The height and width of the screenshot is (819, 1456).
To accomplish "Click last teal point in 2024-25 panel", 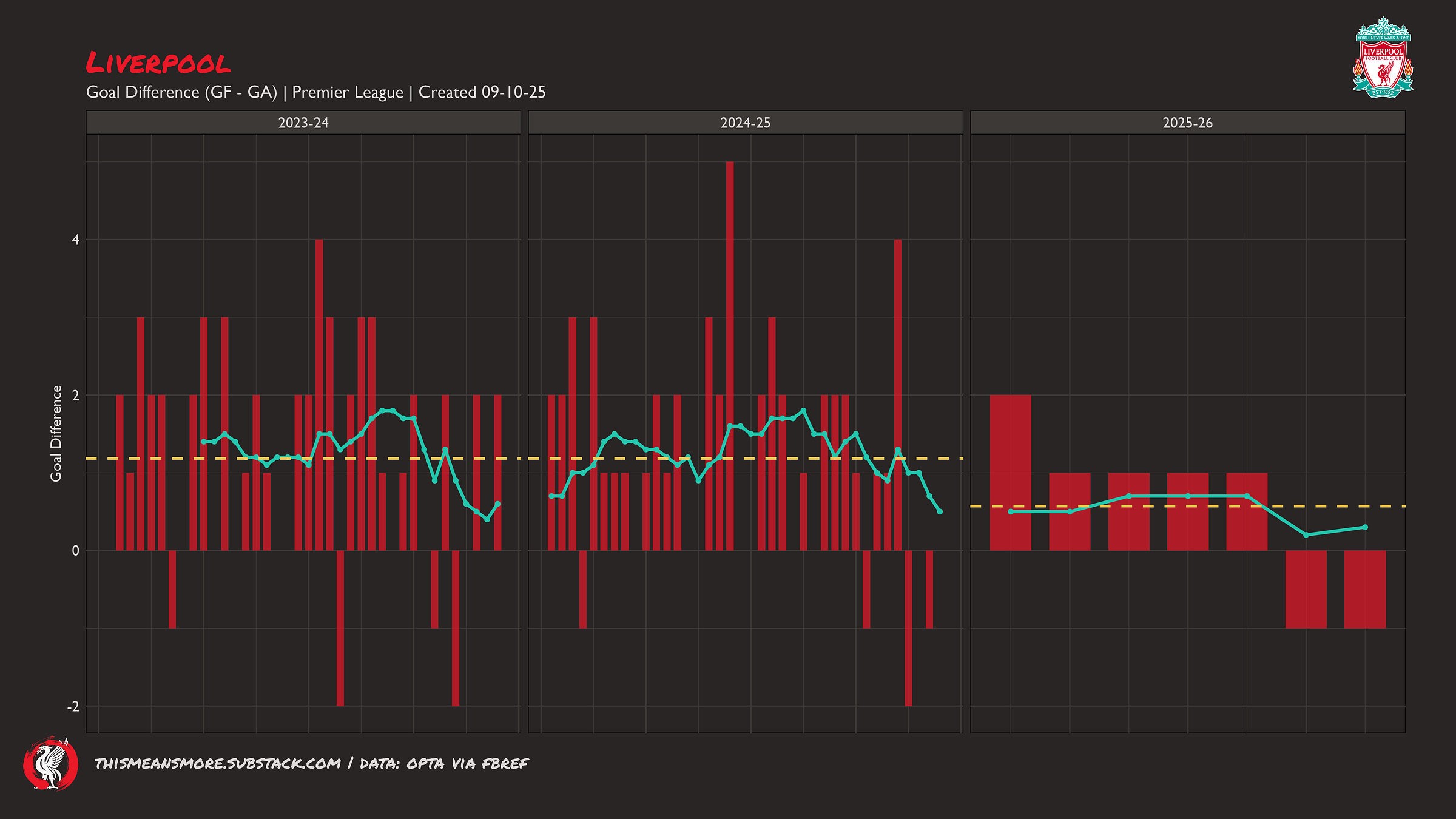I will (x=940, y=512).
